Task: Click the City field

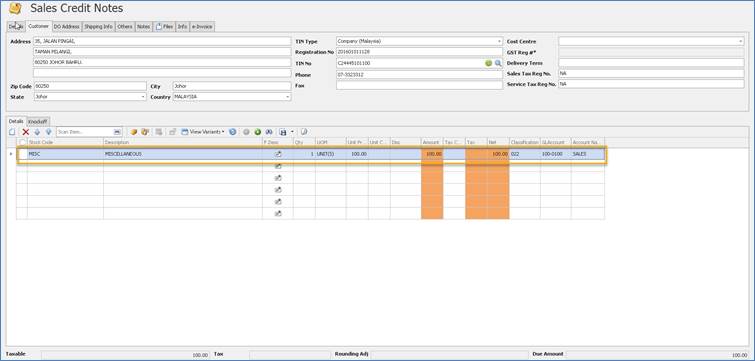Action: pyautogui.click(x=232, y=86)
